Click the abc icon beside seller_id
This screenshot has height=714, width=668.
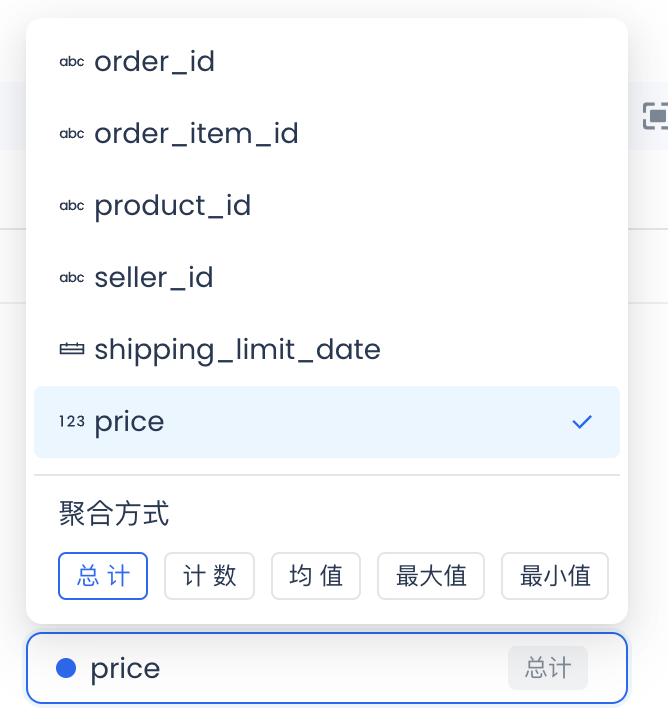(x=72, y=278)
